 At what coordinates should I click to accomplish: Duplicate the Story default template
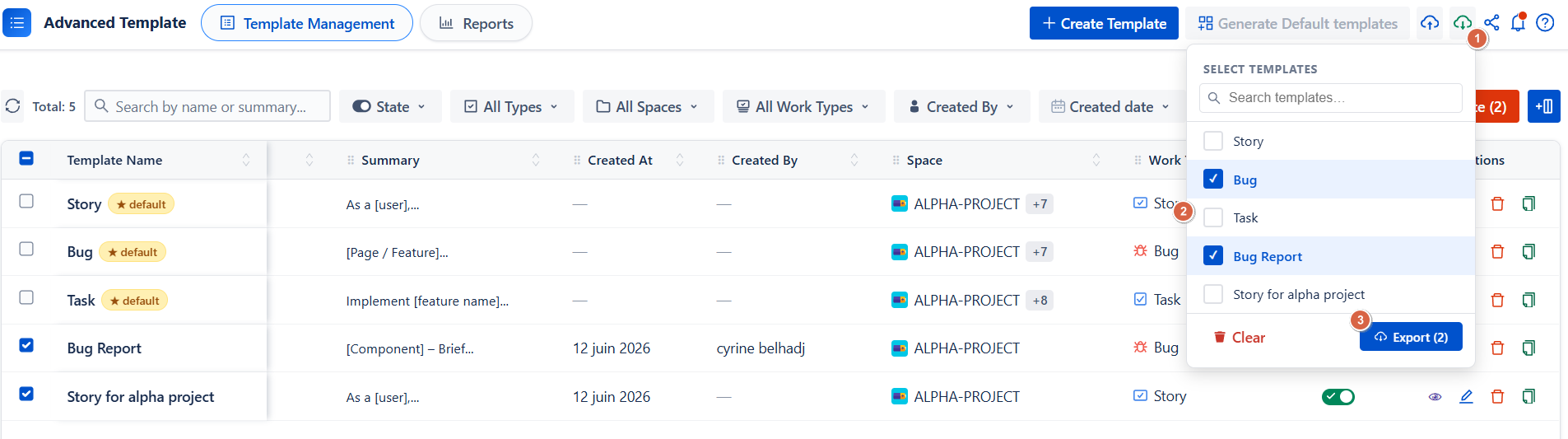(x=1528, y=203)
